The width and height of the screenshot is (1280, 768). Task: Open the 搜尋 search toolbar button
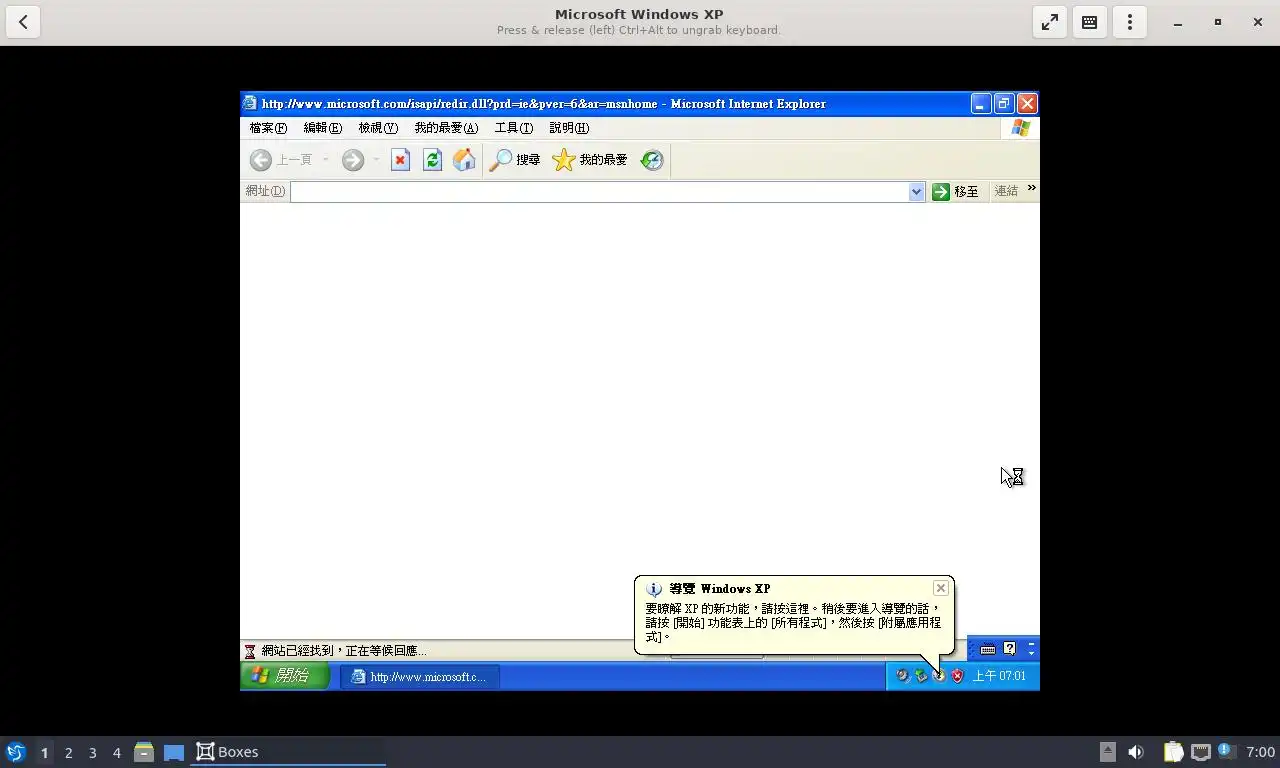[x=515, y=160]
